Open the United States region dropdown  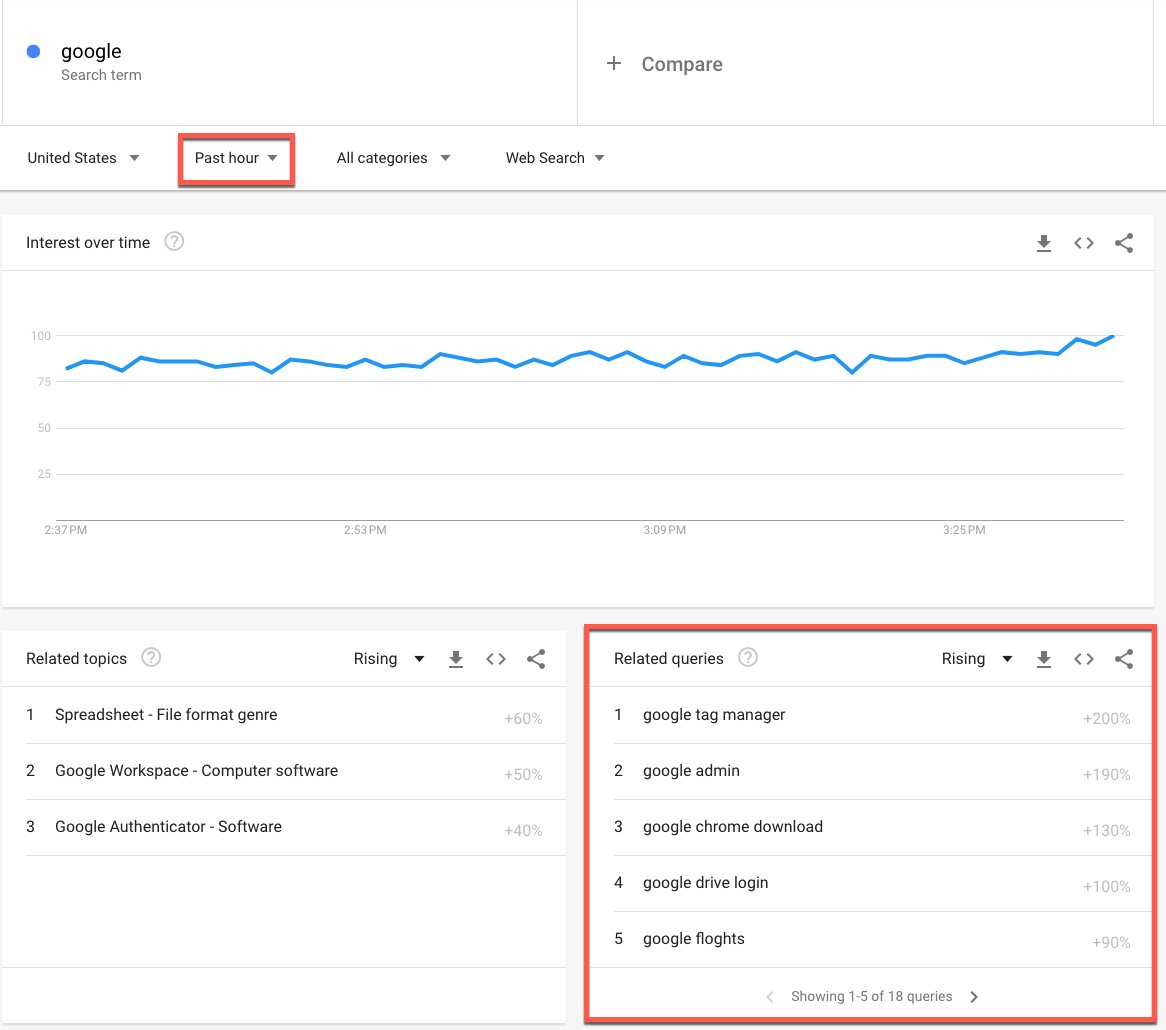(83, 158)
